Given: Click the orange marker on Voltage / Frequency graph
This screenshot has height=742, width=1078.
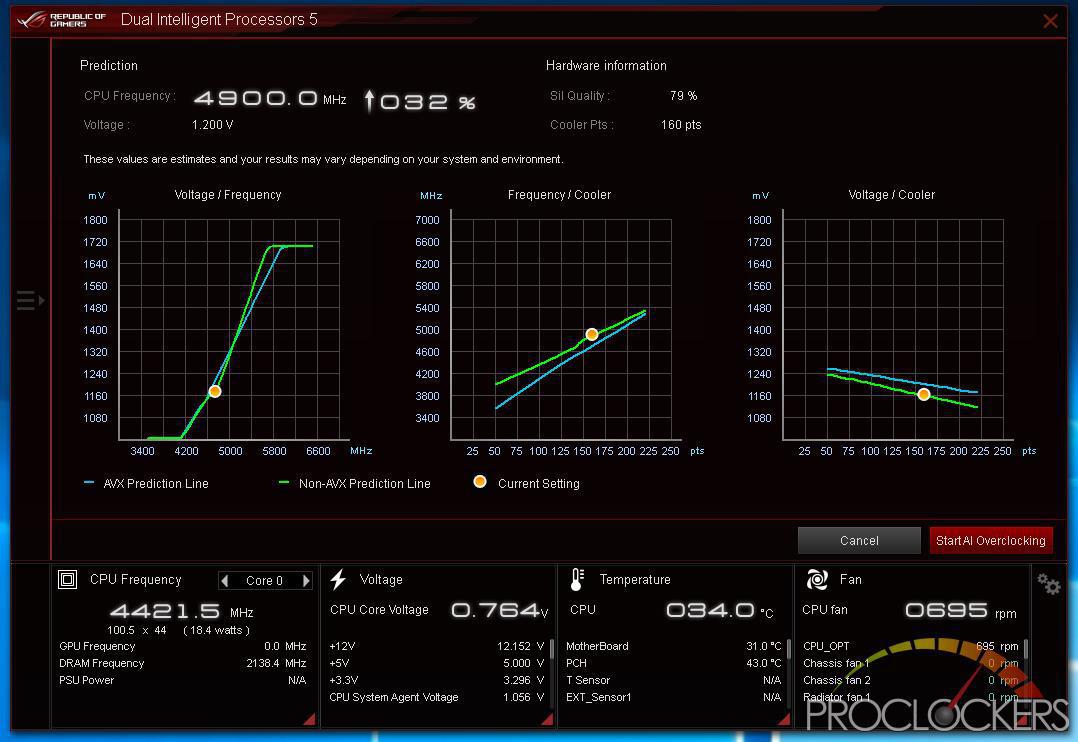Looking at the screenshot, I should 214,391.
